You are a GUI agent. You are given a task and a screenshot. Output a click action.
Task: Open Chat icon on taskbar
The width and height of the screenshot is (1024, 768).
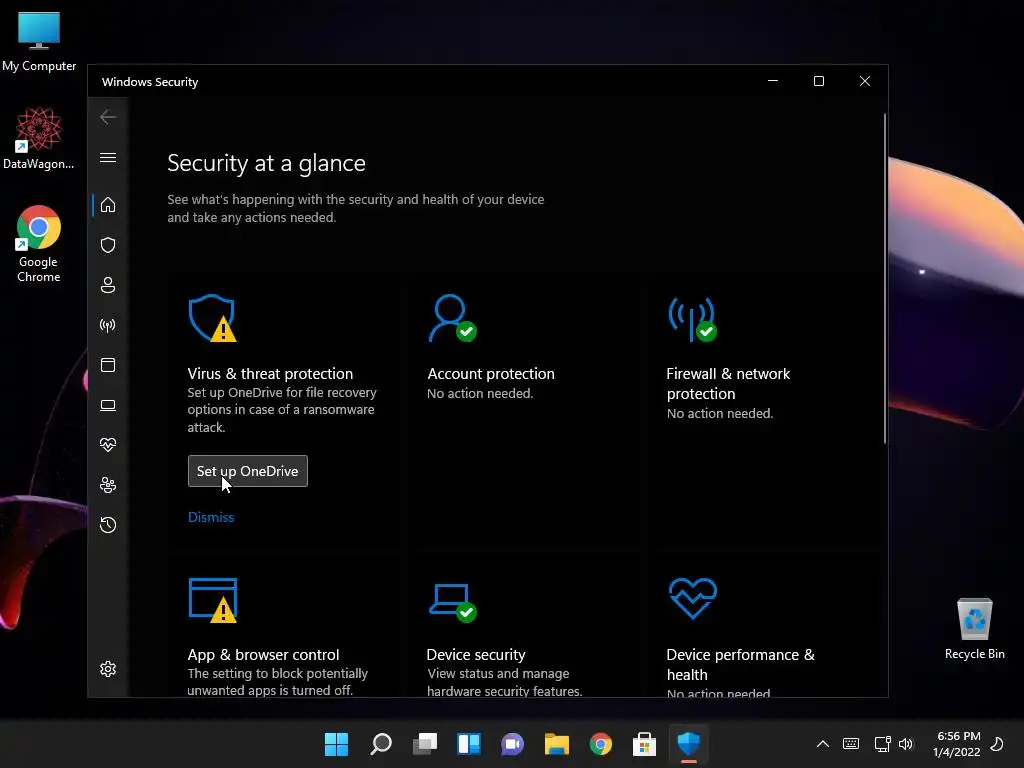[x=513, y=744]
